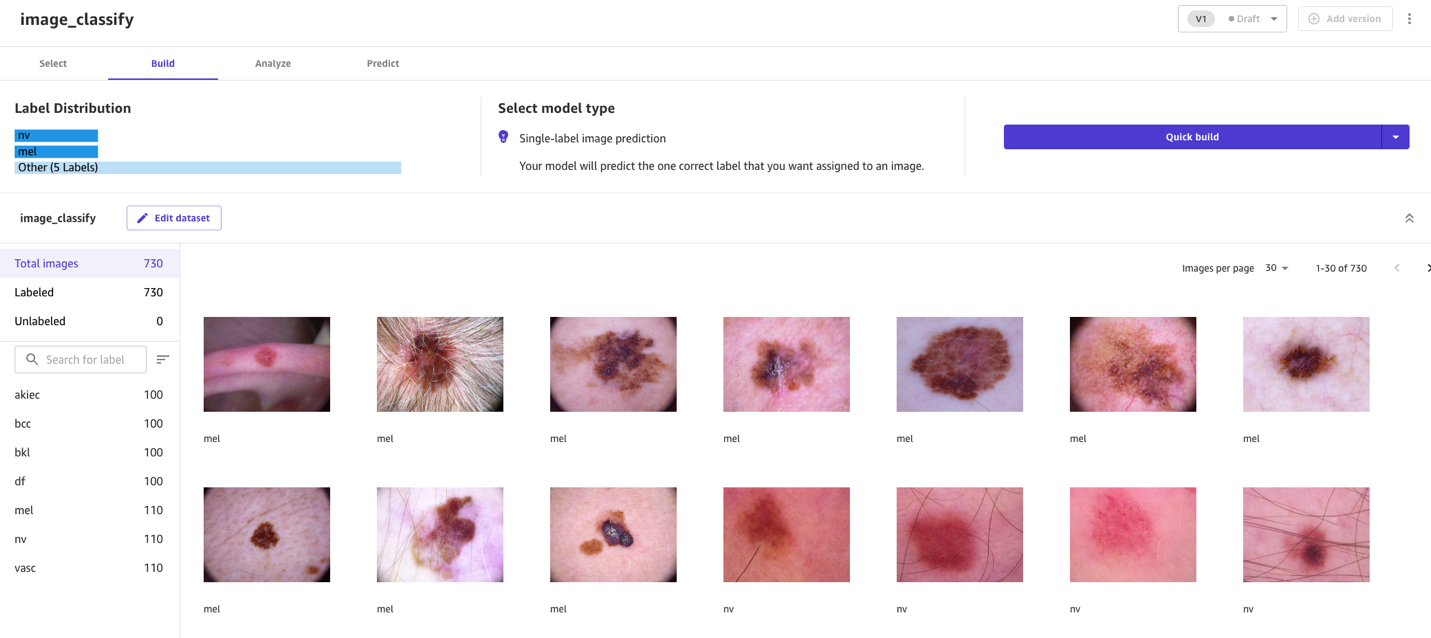Open the third mel thumbnail in second row
Viewport: 1431px width, 638px height.
click(613, 534)
